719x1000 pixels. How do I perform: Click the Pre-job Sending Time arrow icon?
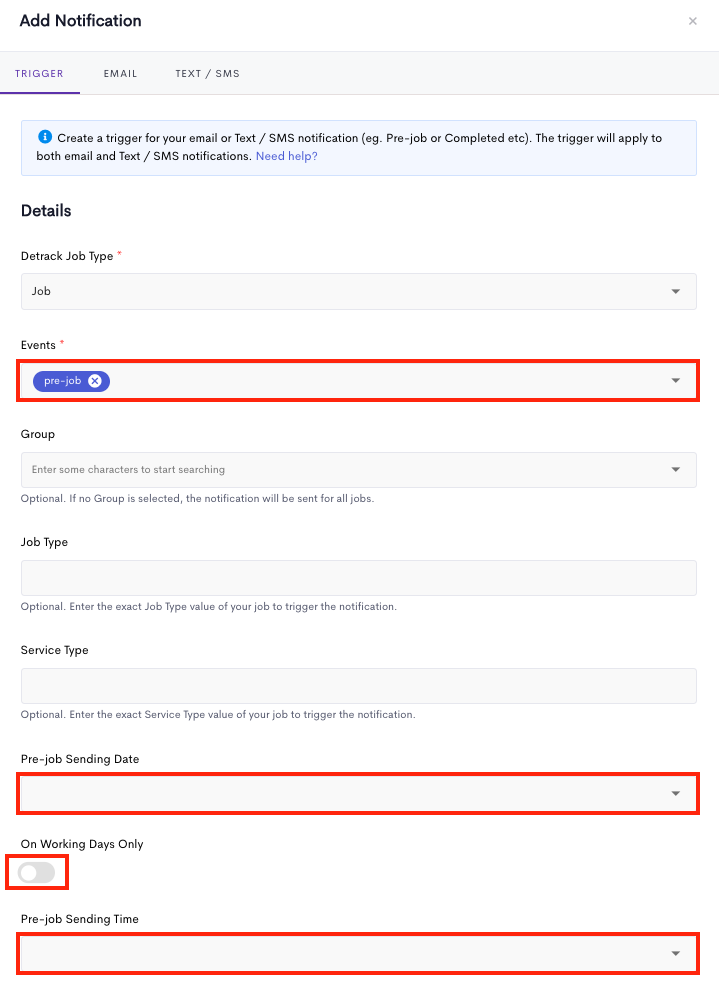coord(676,953)
